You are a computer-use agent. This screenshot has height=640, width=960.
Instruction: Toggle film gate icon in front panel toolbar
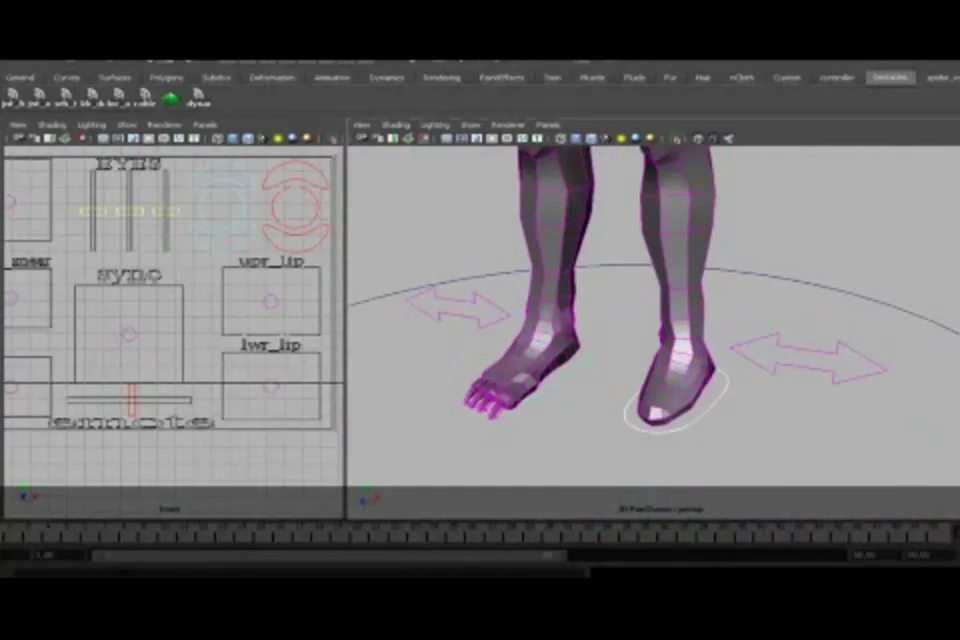coord(118,139)
